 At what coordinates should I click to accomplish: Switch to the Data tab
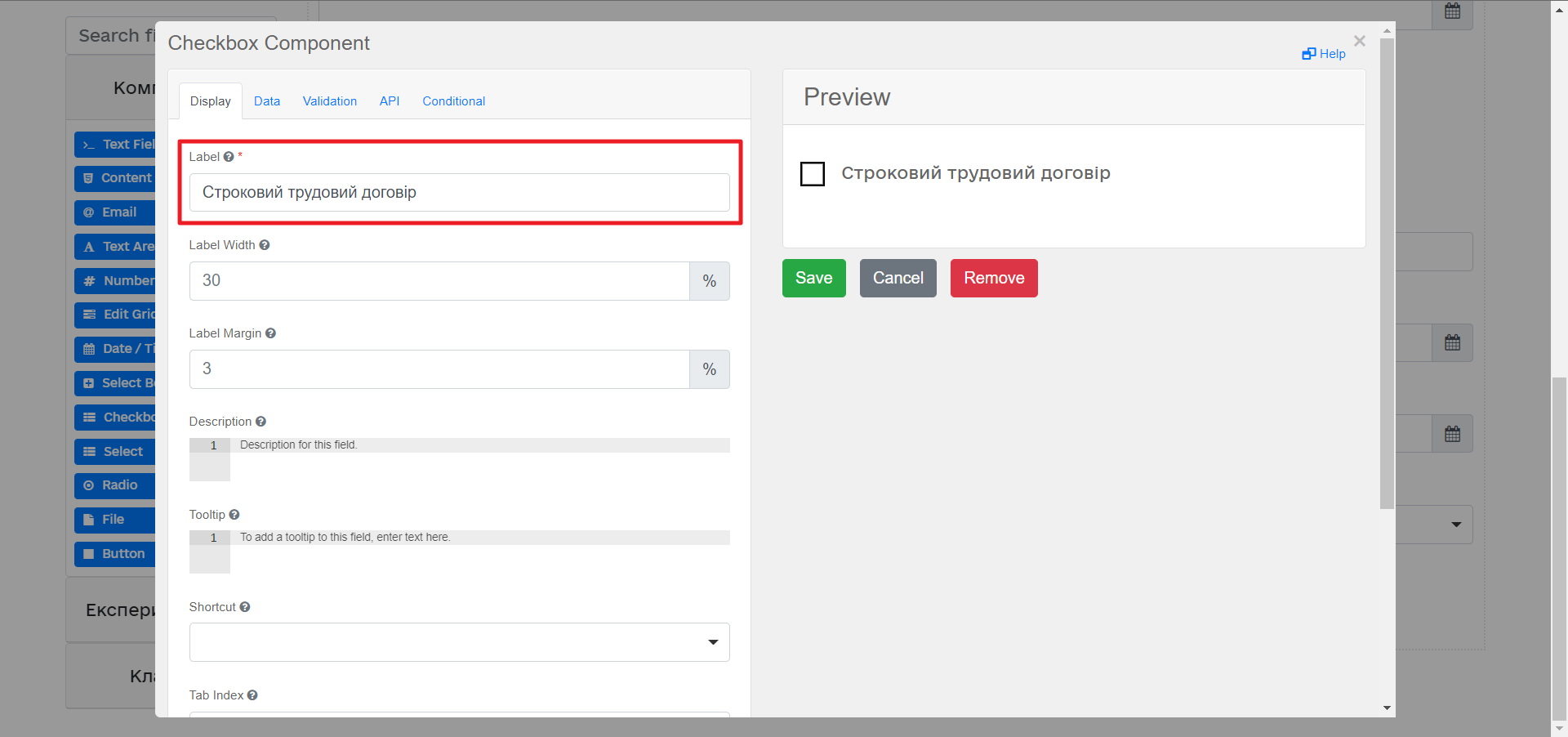coord(267,101)
